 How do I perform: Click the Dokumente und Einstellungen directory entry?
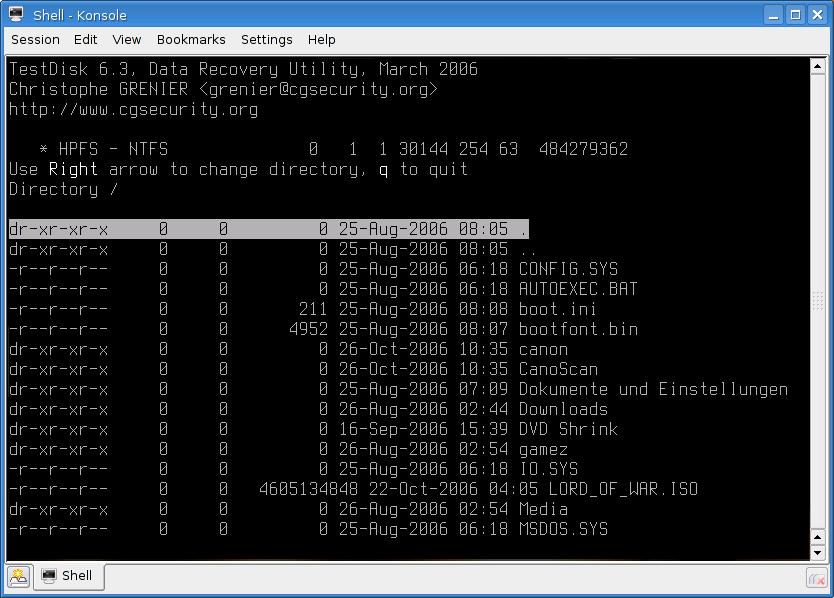point(398,389)
